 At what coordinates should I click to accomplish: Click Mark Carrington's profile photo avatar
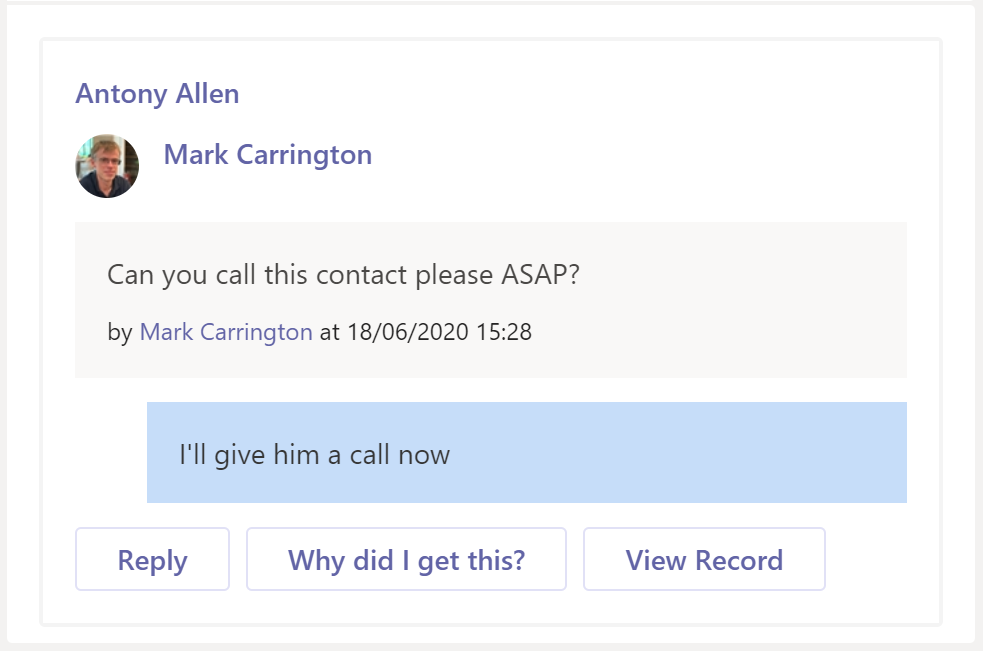[x=107, y=166]
